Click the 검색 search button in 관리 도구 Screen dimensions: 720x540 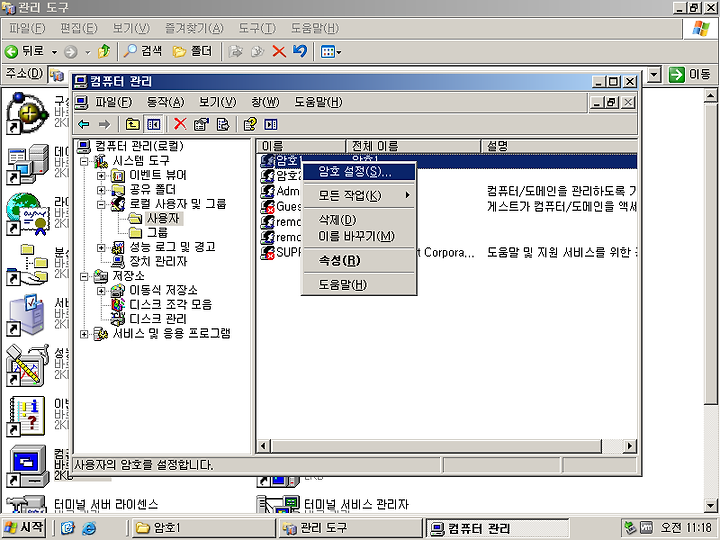point(143,51)
